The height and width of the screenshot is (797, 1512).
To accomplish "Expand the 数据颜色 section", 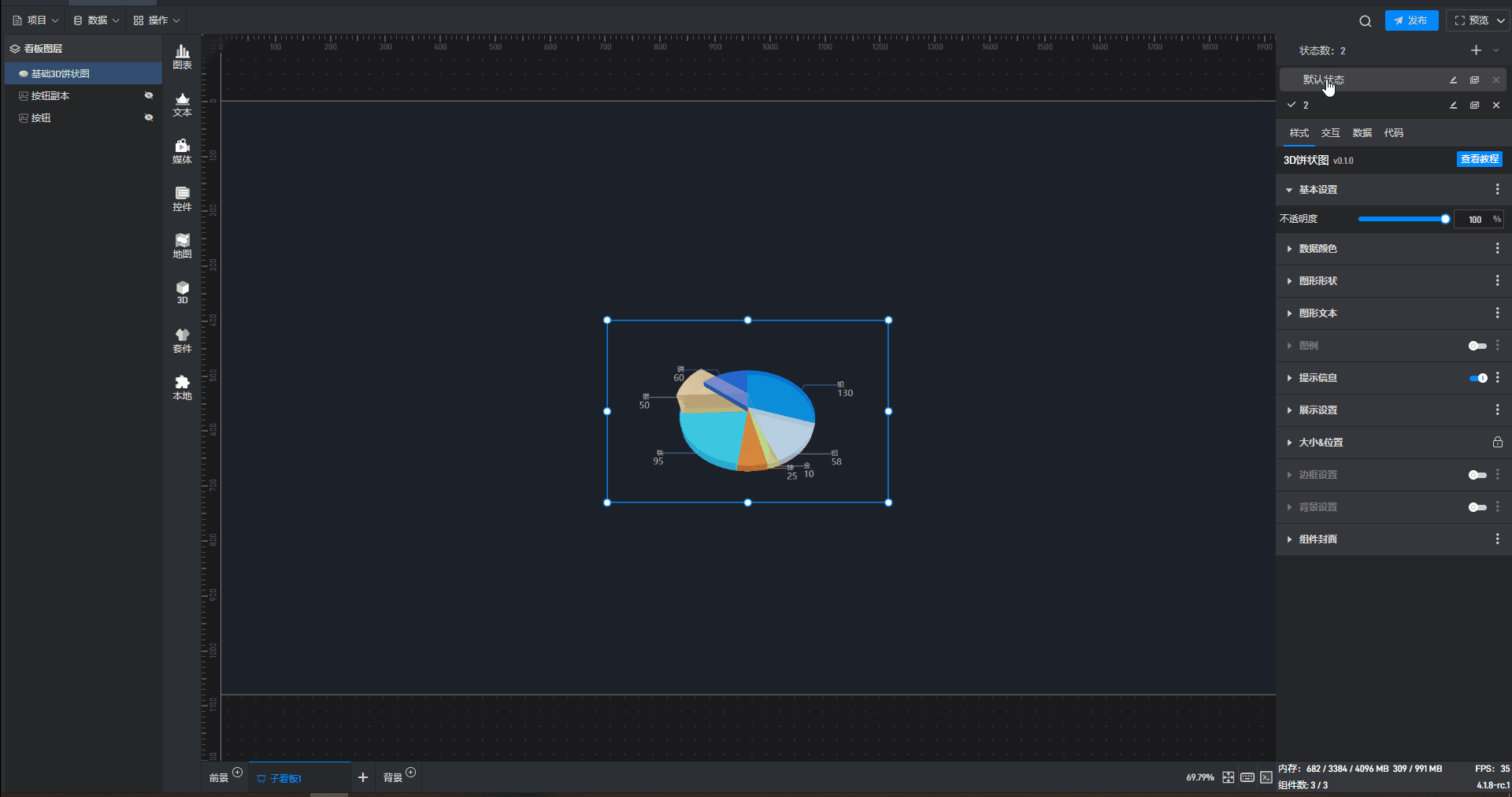I will (x=1317, y=249).
